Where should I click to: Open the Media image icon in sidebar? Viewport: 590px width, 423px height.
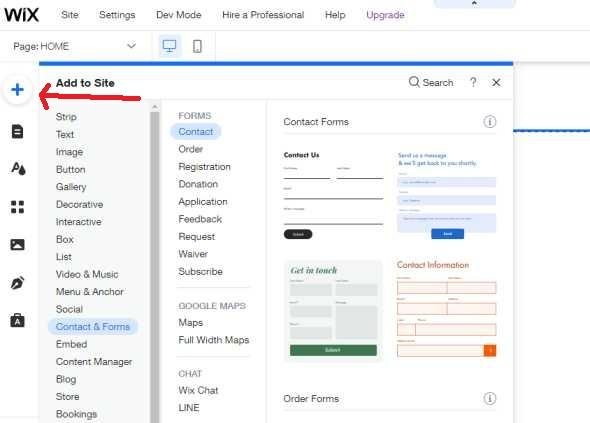[17, 245]
